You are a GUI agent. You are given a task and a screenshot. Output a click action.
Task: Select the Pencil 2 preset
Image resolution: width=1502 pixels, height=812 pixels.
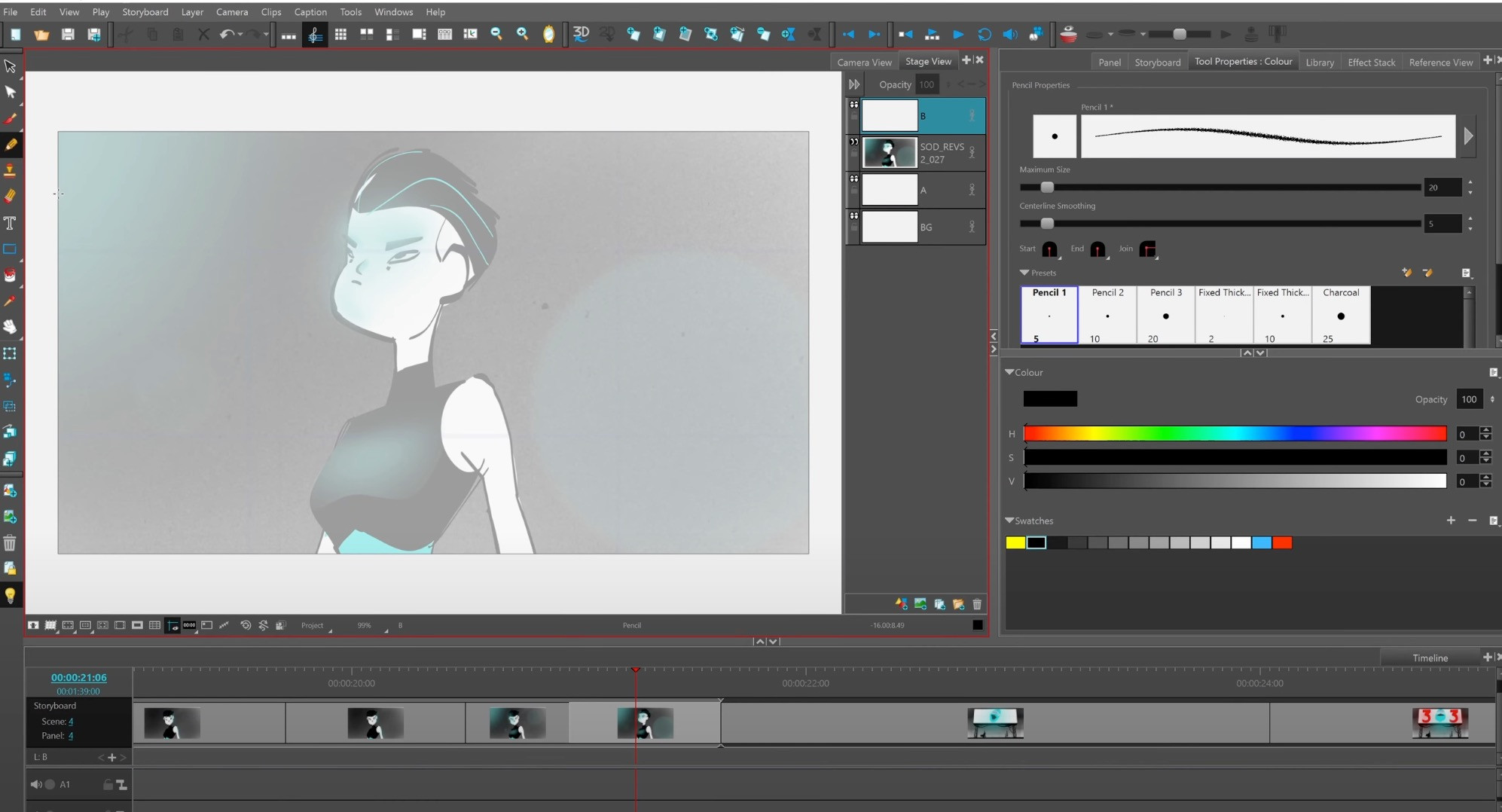(x=1107, y=314)
